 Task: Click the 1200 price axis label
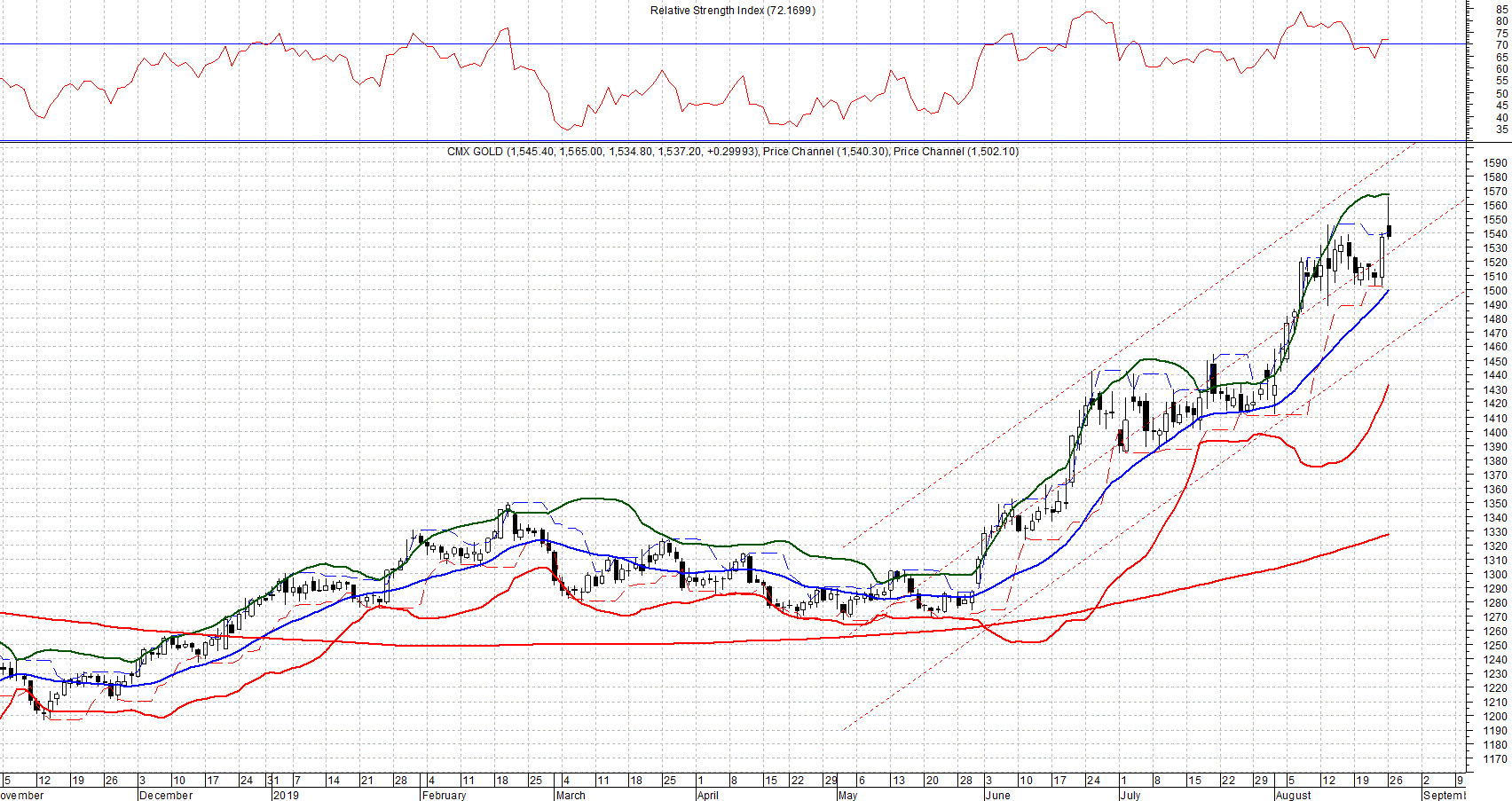pyautogui.click(x=1495, y=717)
